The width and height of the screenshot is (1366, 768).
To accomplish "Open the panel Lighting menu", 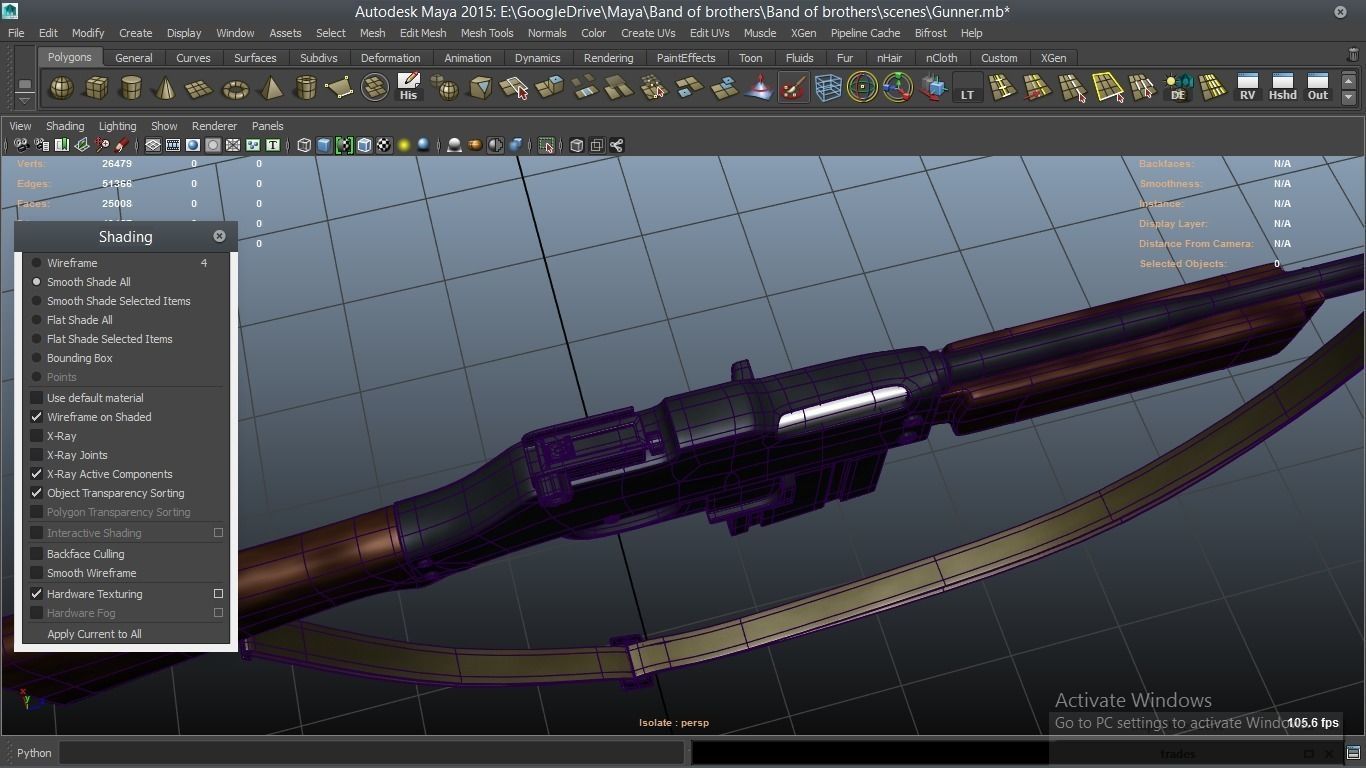I will coord(117,126).
